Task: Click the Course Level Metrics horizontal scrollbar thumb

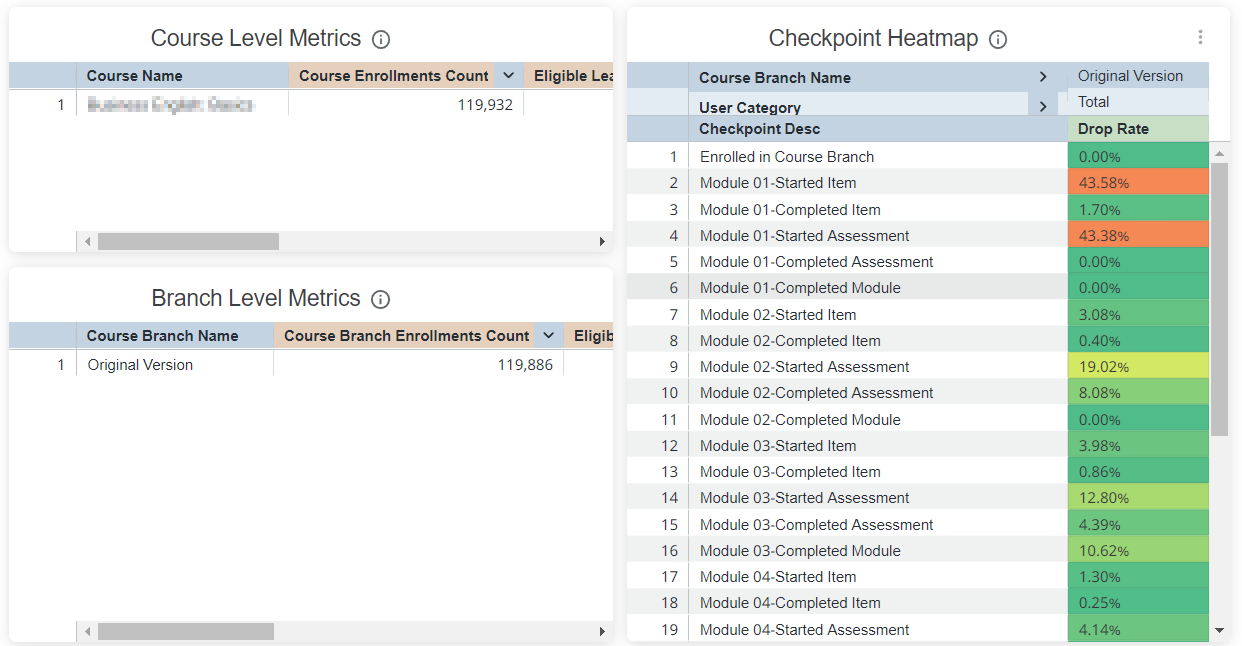Action: pos(188,242)
